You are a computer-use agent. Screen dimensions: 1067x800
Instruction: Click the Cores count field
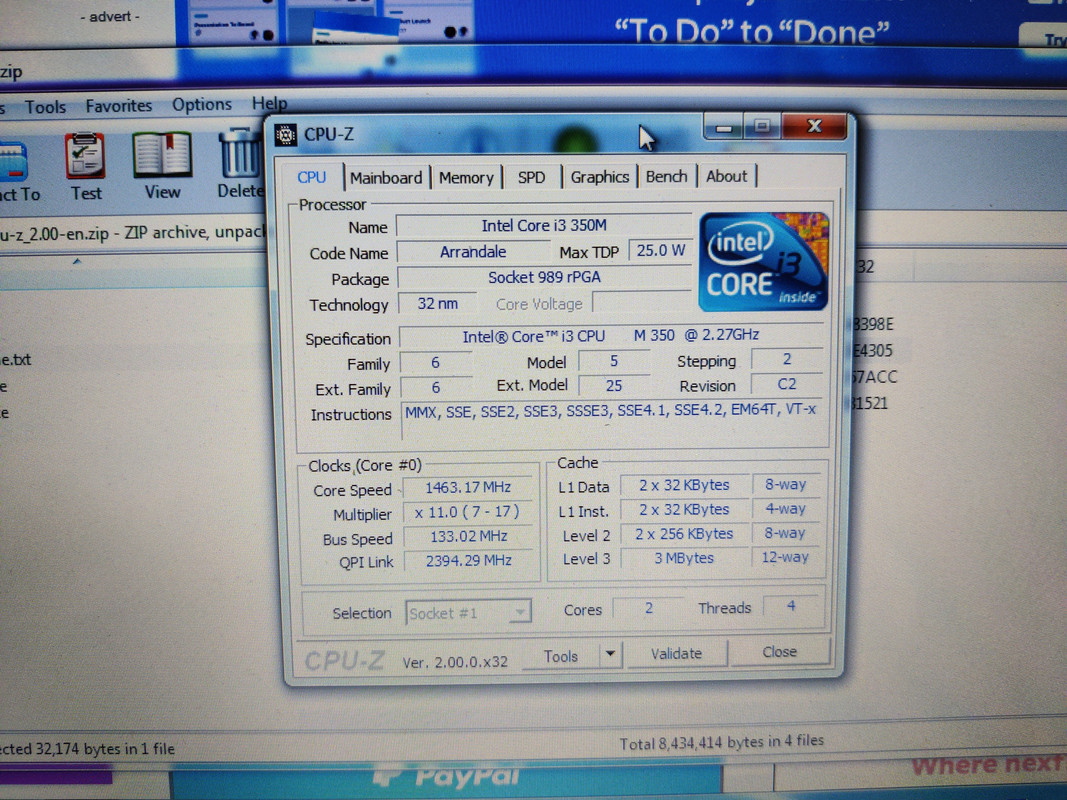point(649,608)
